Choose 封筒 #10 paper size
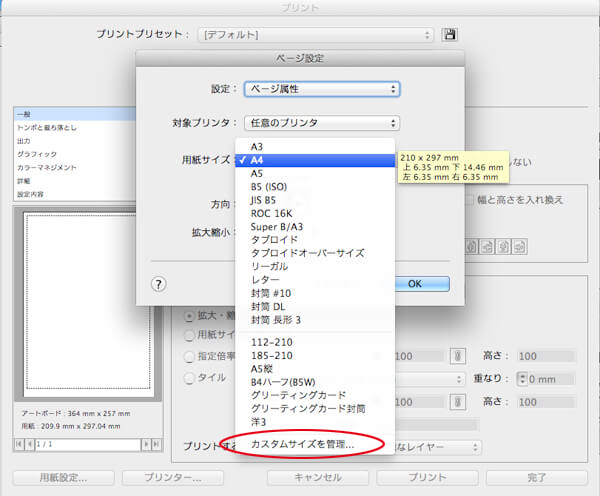This screenshot has height=496, width=600. (x=315, y=294)
